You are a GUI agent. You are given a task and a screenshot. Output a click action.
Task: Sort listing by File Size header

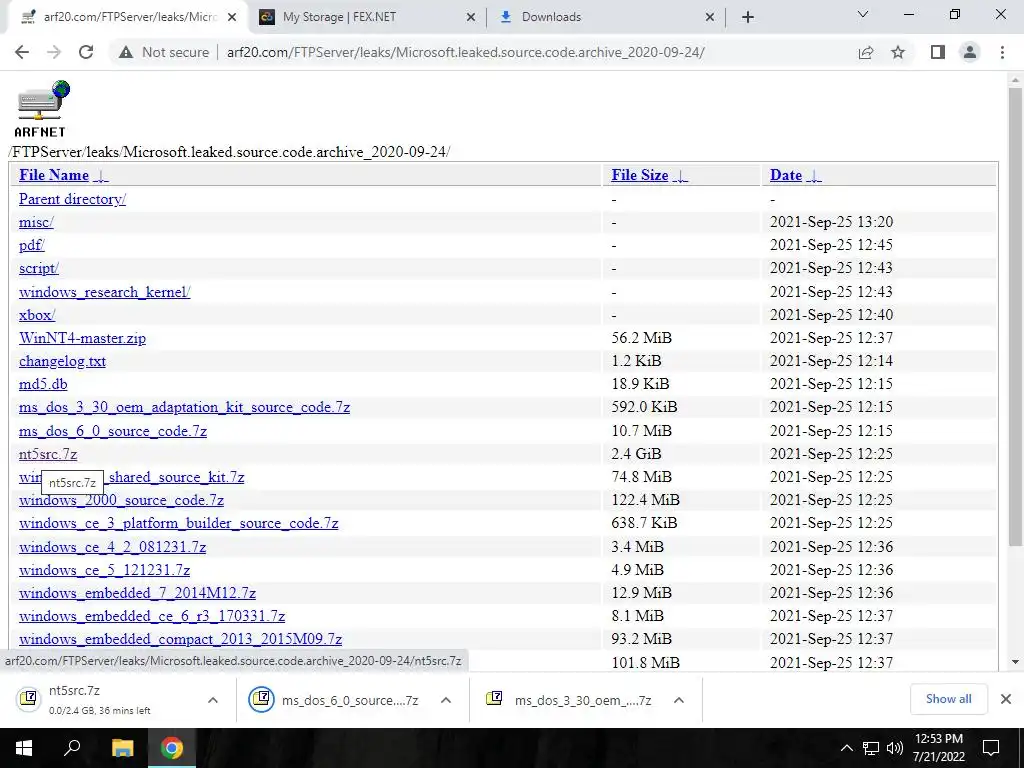click(x=639, y=175)
